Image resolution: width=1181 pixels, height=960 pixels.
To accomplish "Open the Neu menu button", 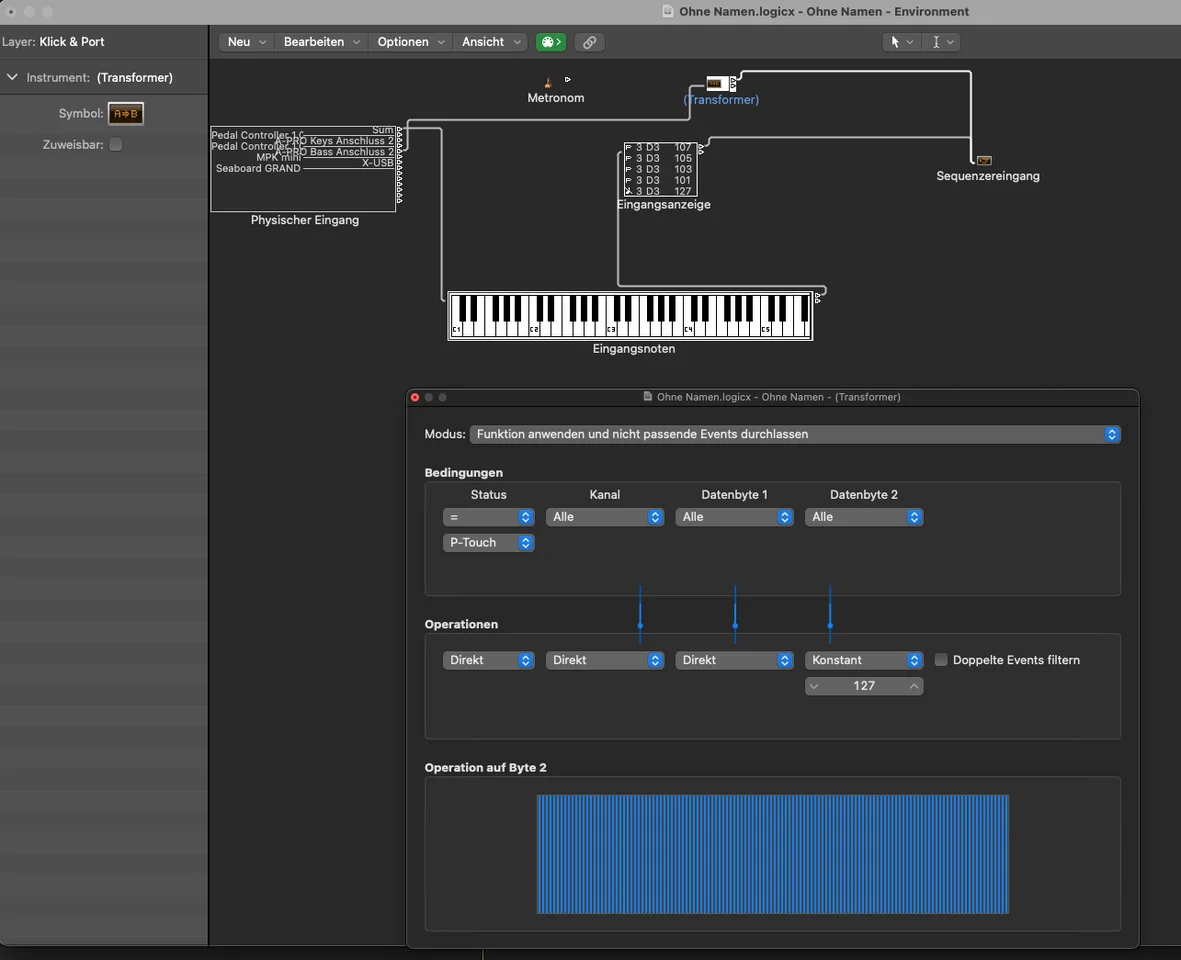I will pyautogui.click(x=247, y=42).
